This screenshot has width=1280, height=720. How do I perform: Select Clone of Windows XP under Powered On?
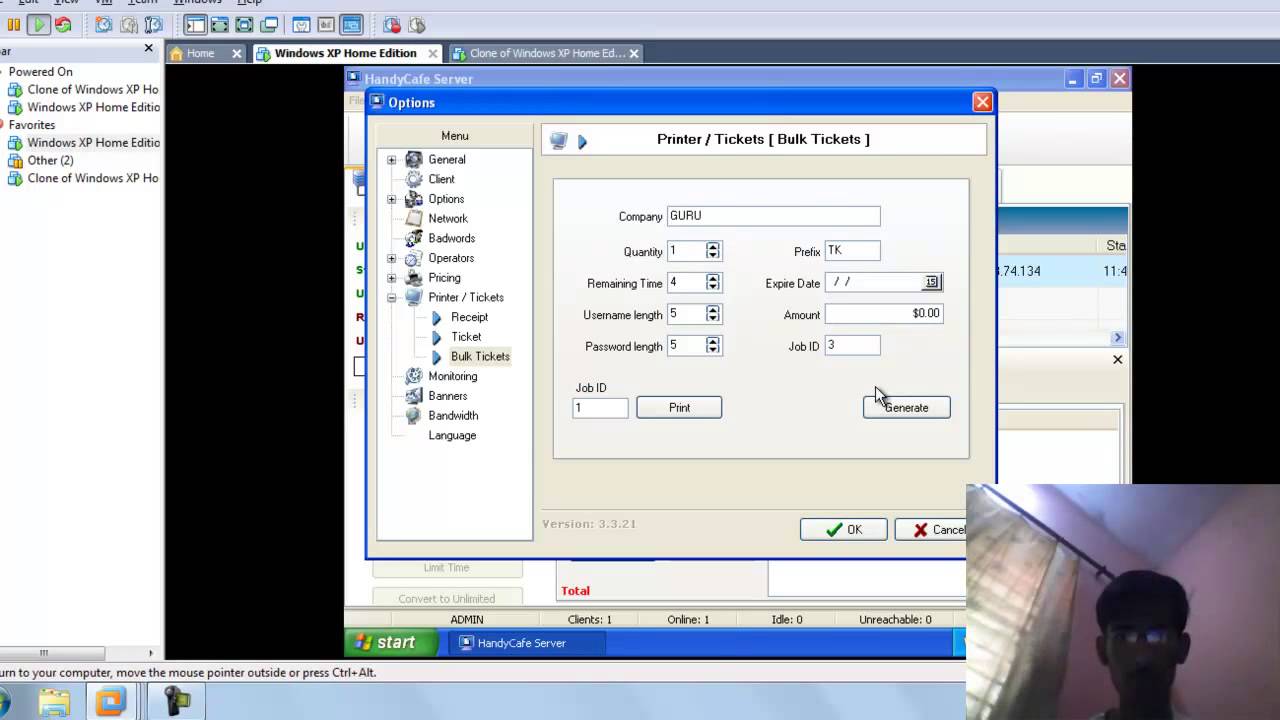click(x=93, y=89)
